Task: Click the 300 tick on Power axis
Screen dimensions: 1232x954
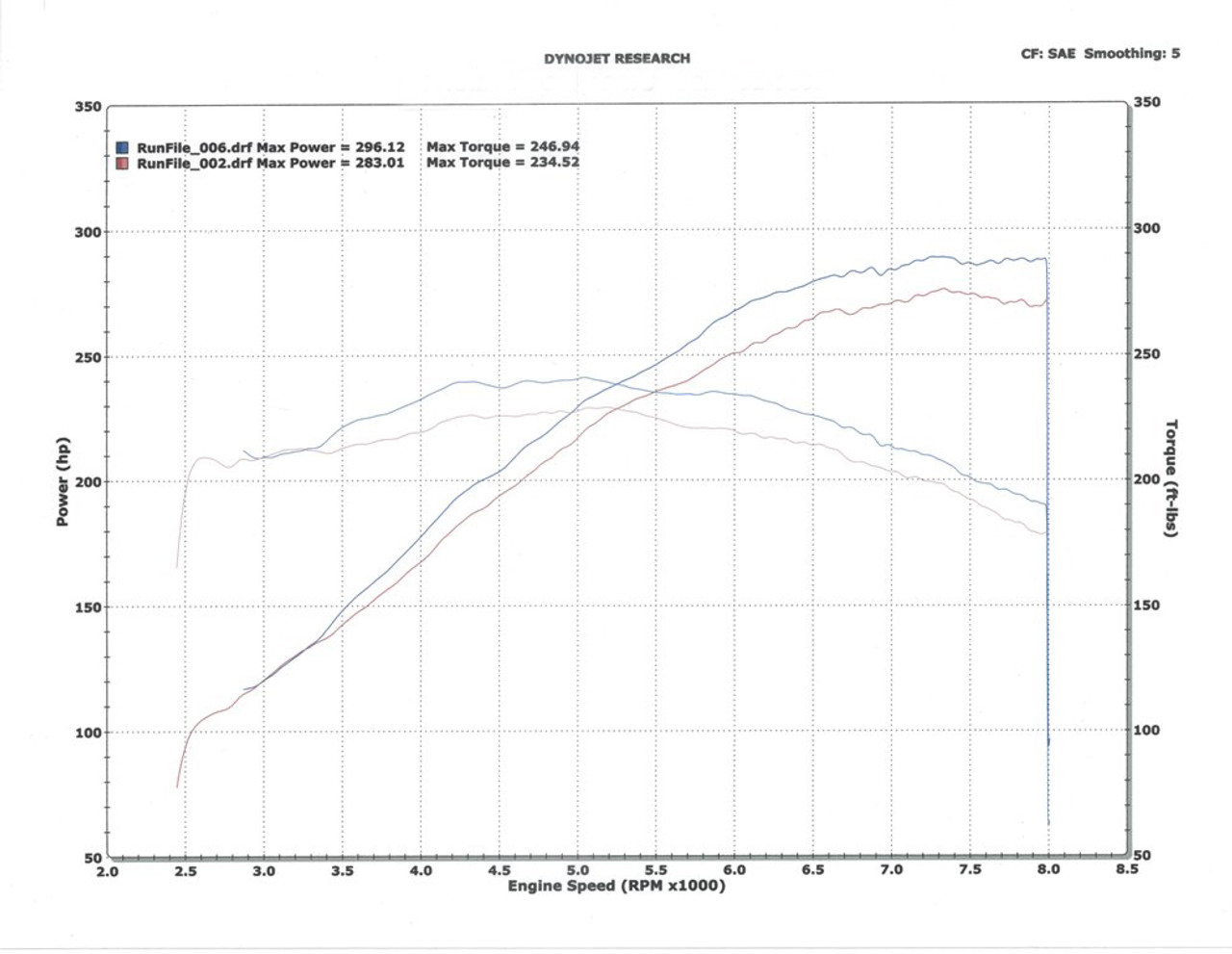Action: (x=88, y=232)
